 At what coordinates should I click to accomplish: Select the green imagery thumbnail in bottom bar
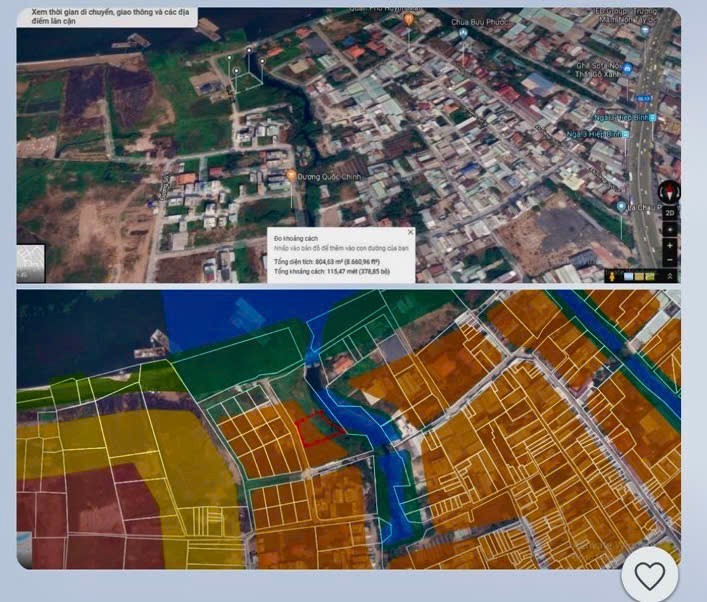651,276
